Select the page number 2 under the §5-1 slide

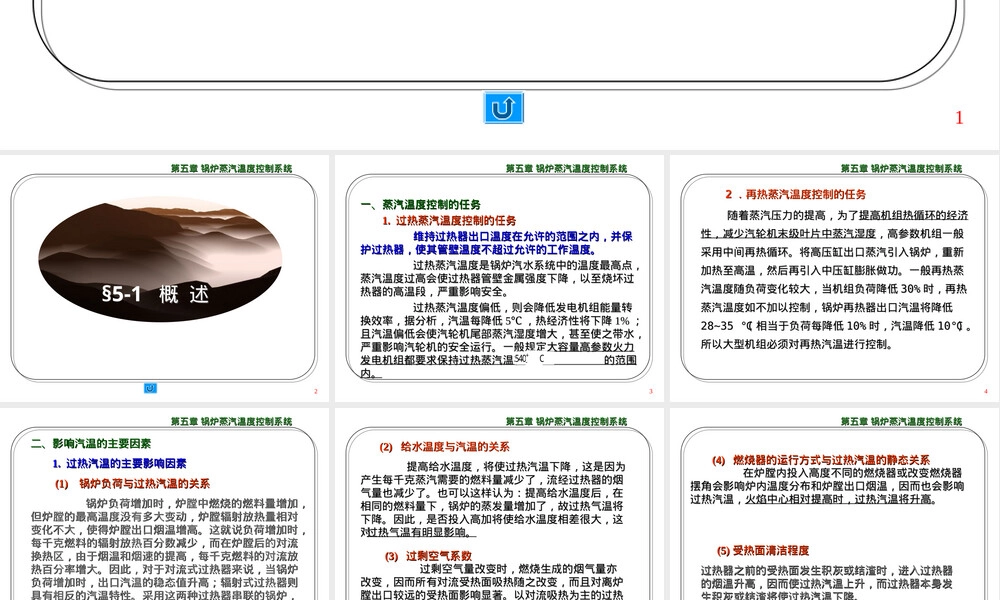pyautogui.click(x=316, y=391)
